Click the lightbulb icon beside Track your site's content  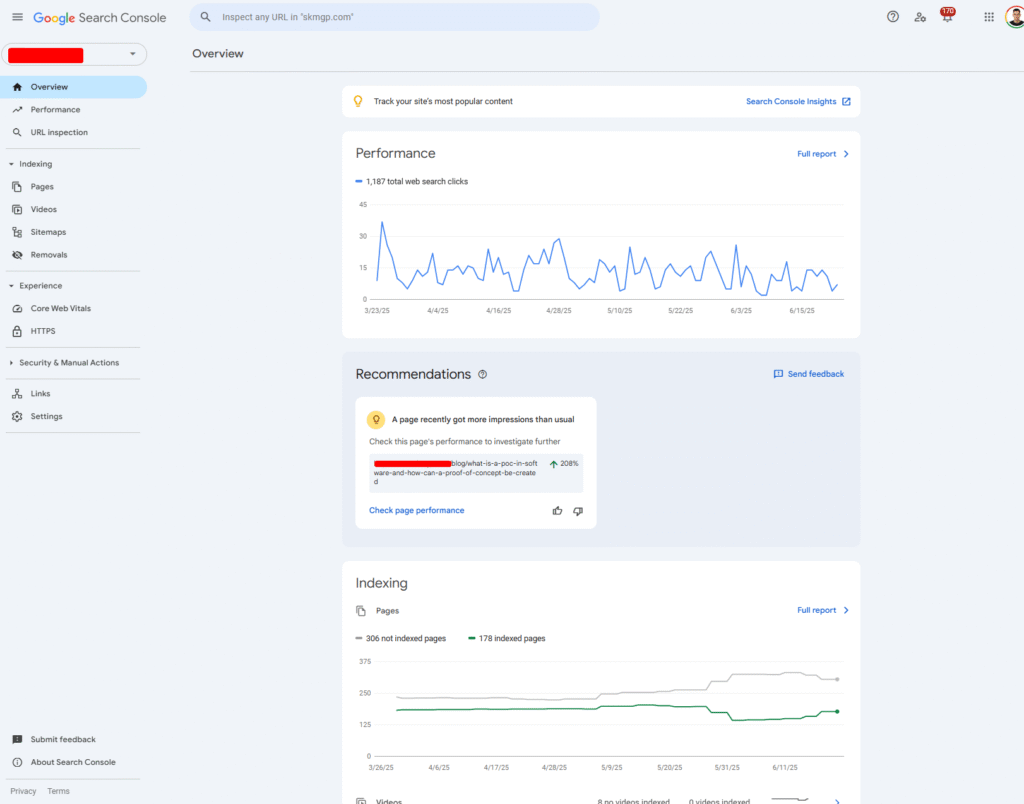358,101
